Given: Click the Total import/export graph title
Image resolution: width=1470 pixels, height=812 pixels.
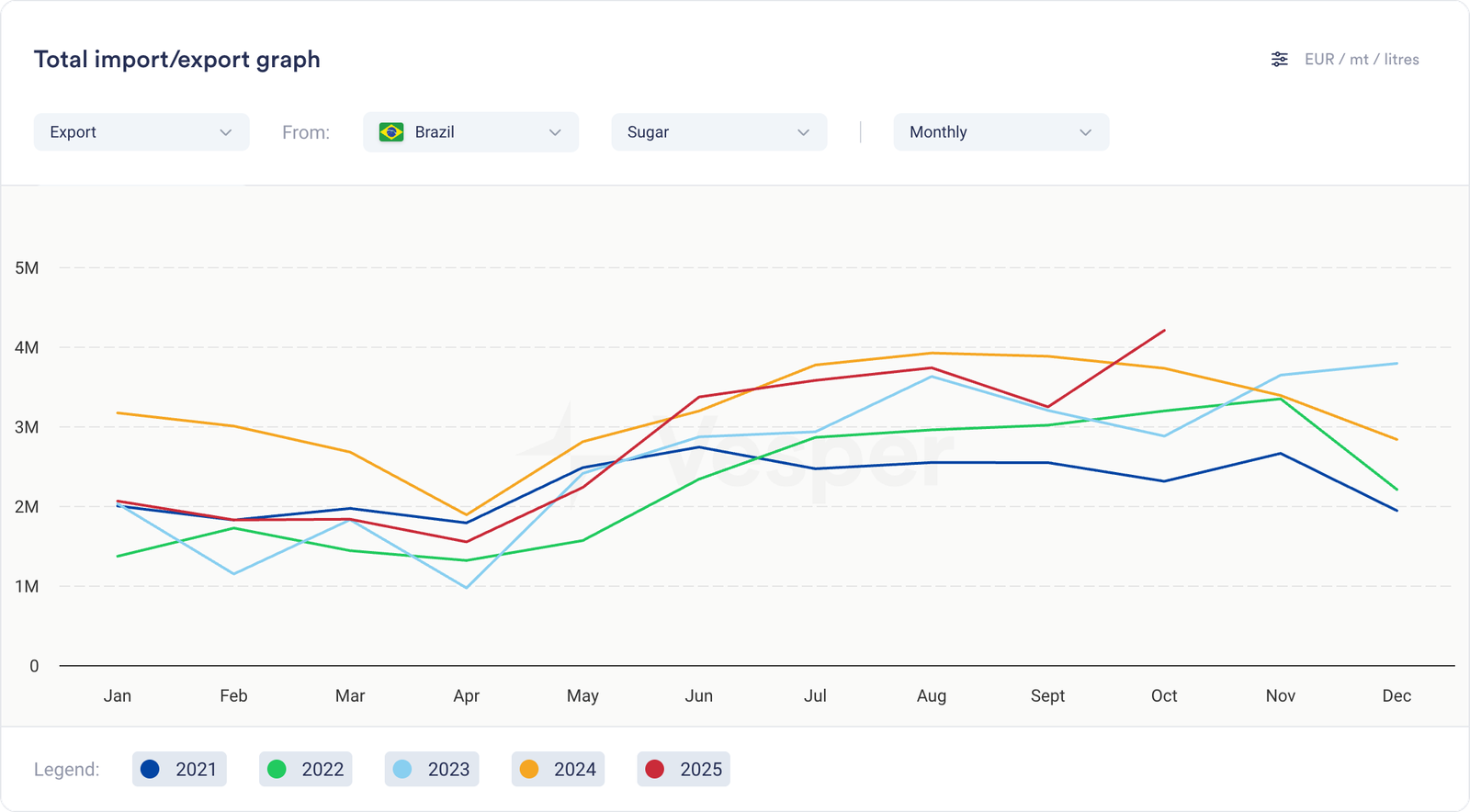Looking at the screenshot, I should (x=177, y=60).
